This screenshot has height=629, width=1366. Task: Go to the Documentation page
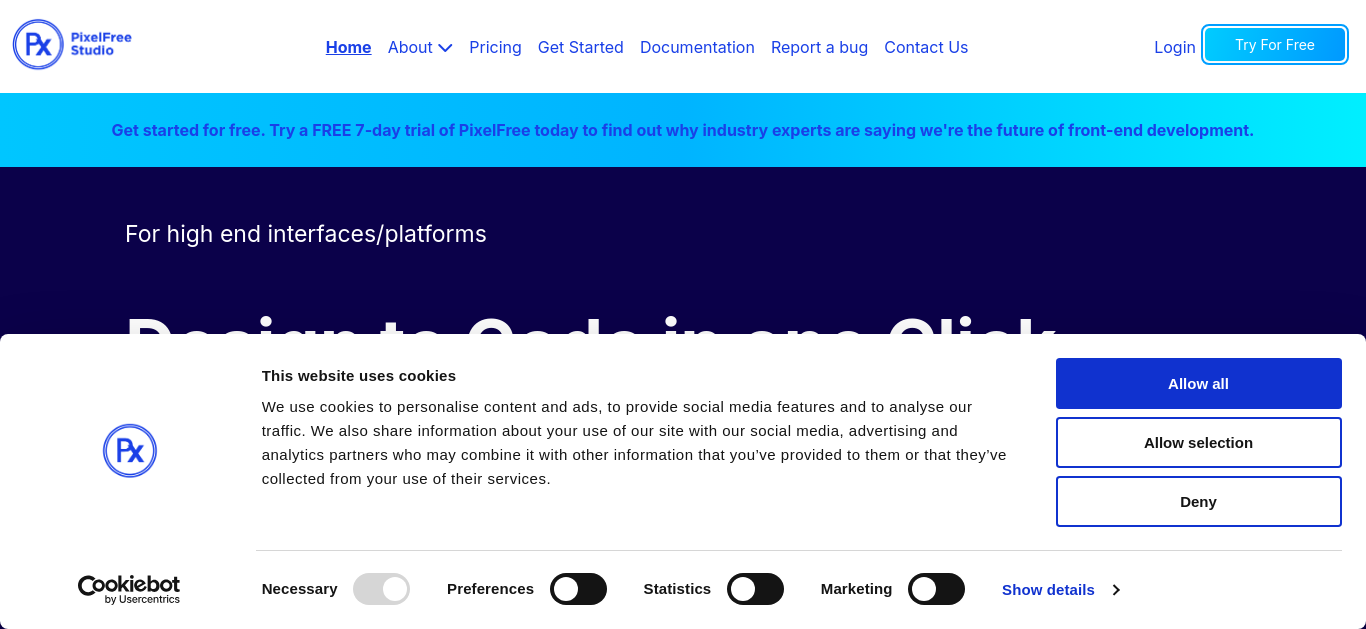tap(697, 47)
